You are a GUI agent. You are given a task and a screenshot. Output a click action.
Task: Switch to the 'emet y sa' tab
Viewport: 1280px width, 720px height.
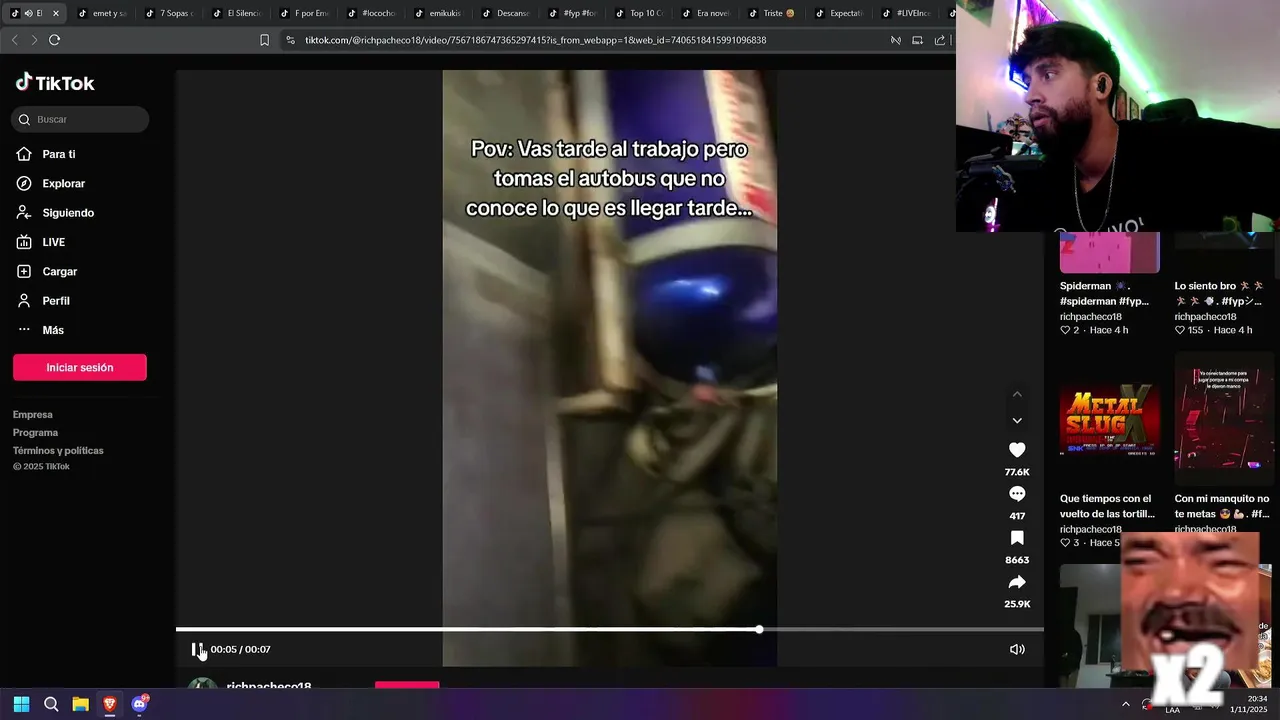point(102,13)
